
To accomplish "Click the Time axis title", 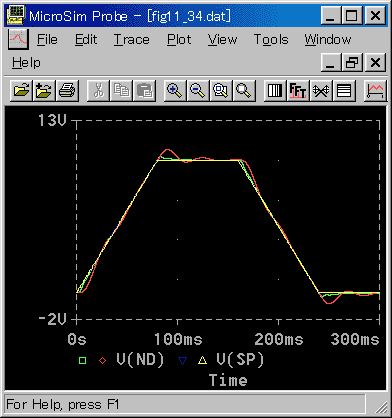I will [228, 380].
